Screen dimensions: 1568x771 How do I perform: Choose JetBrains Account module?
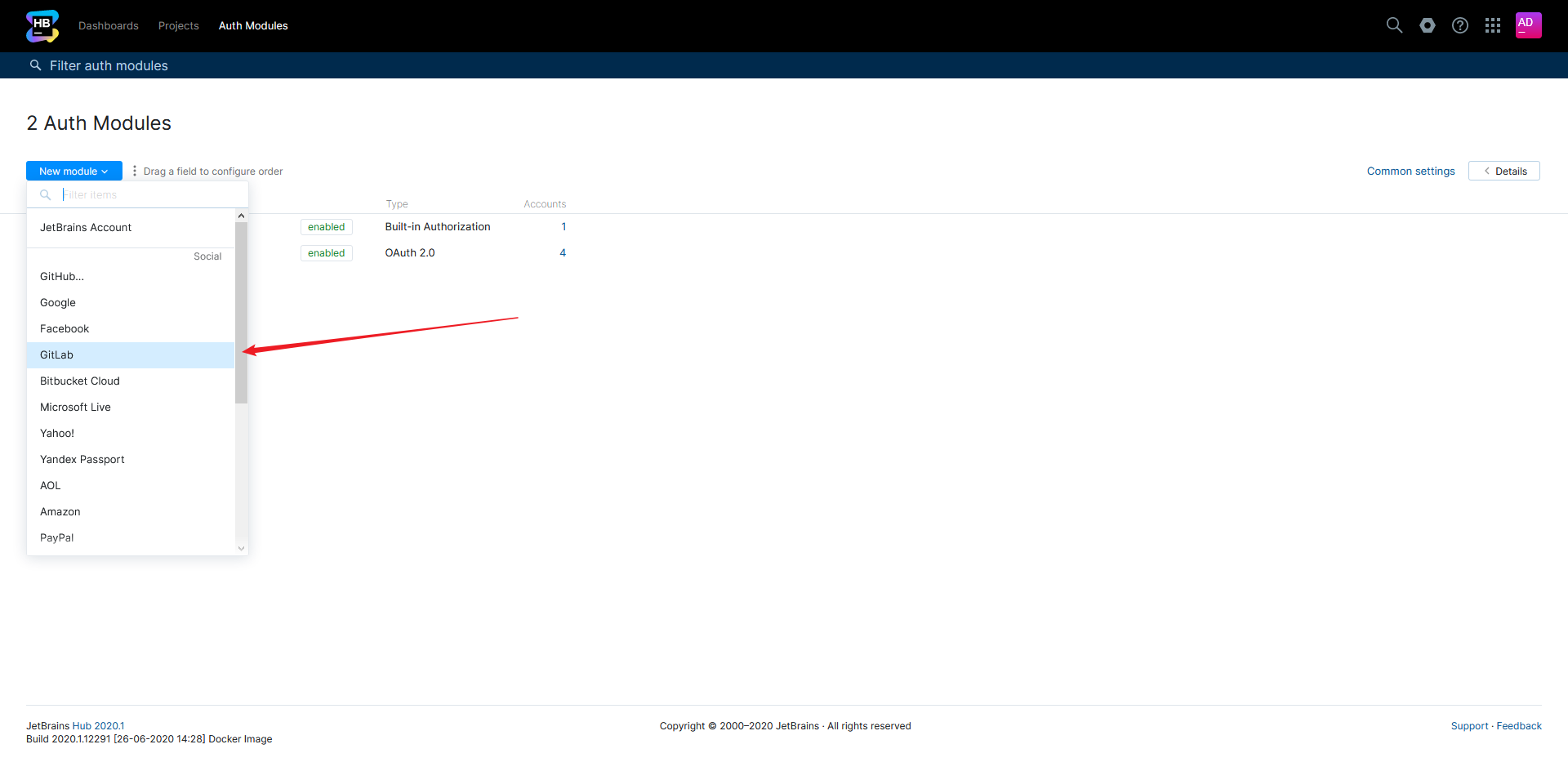pos(131,227)
